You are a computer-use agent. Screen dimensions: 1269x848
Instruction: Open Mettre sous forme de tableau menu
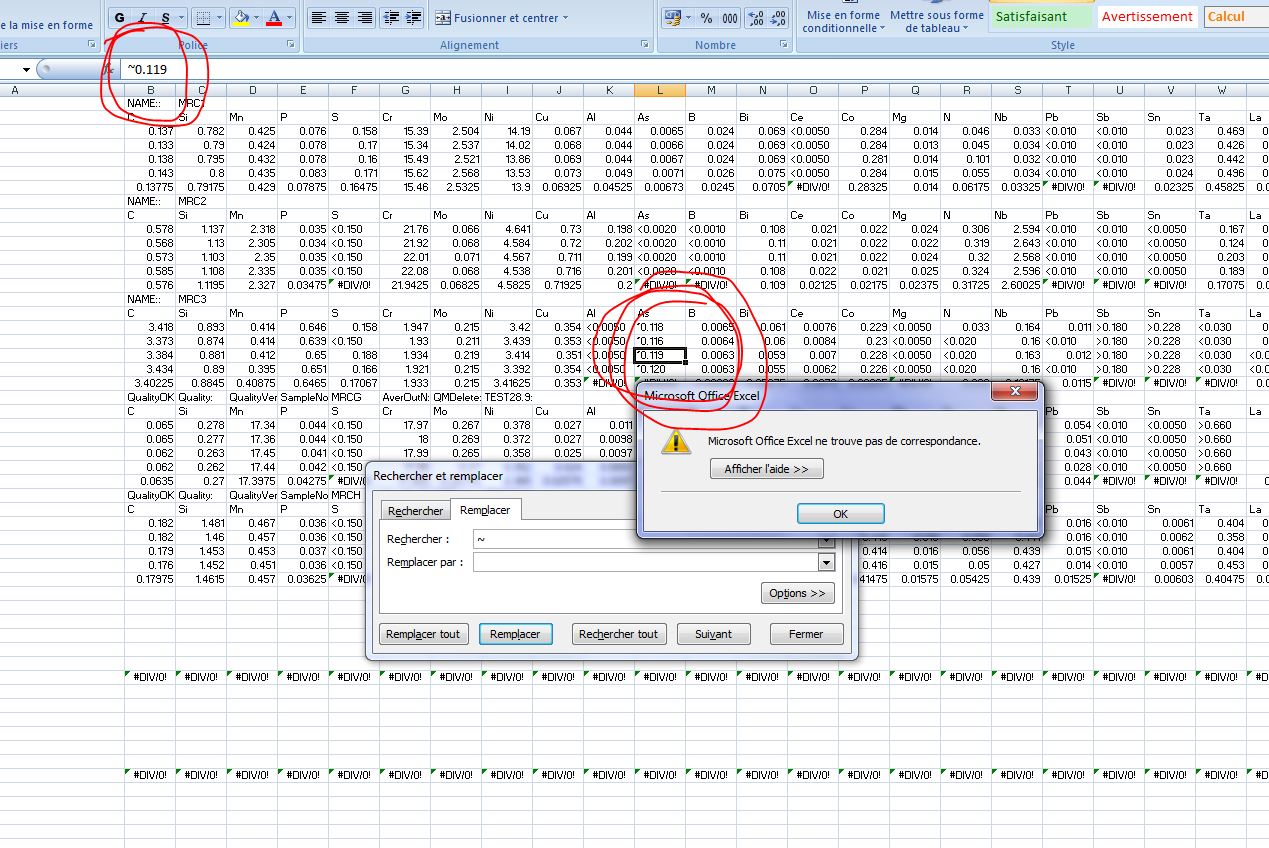936,21
